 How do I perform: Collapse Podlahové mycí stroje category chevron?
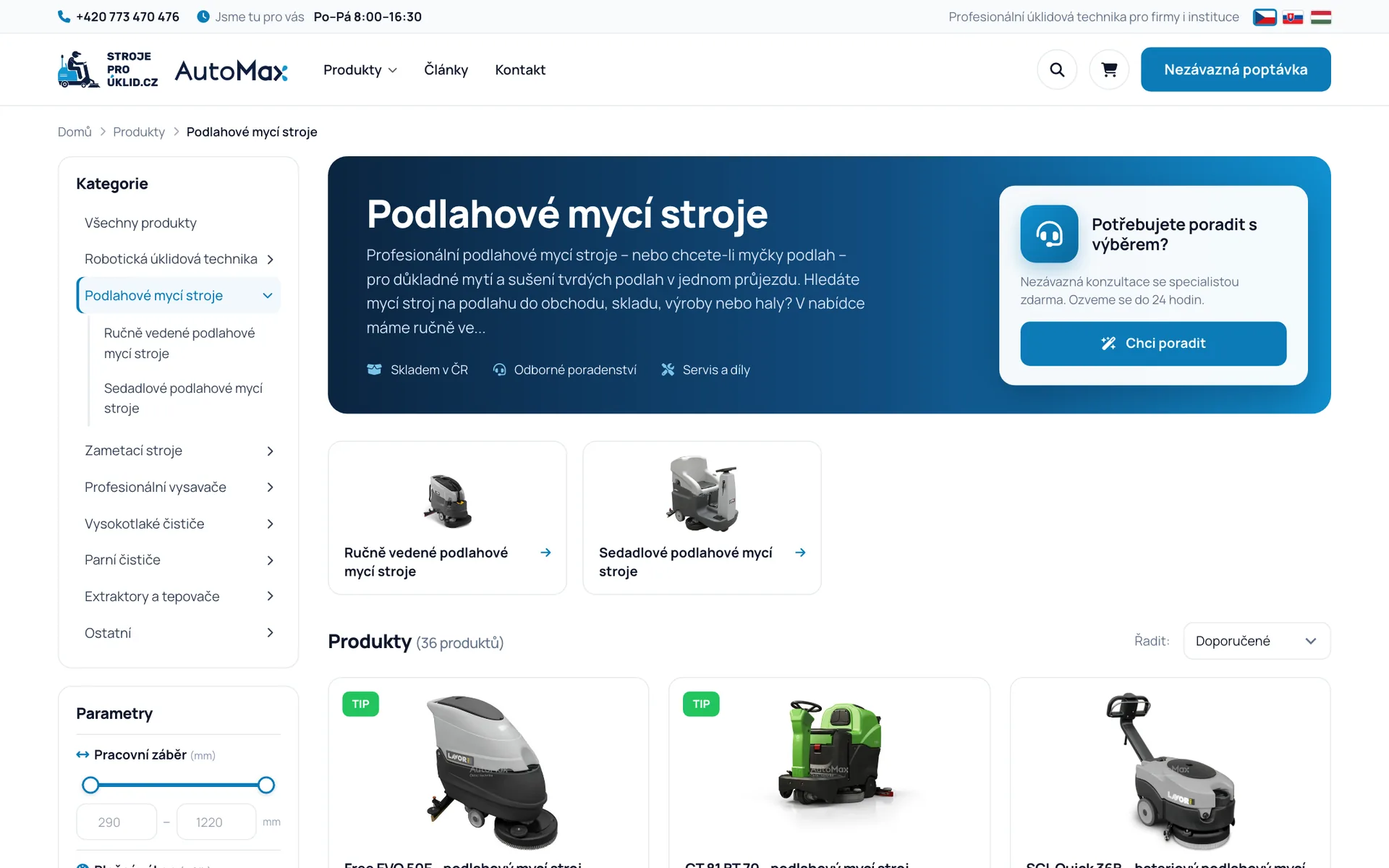click(x=268, y=295)
